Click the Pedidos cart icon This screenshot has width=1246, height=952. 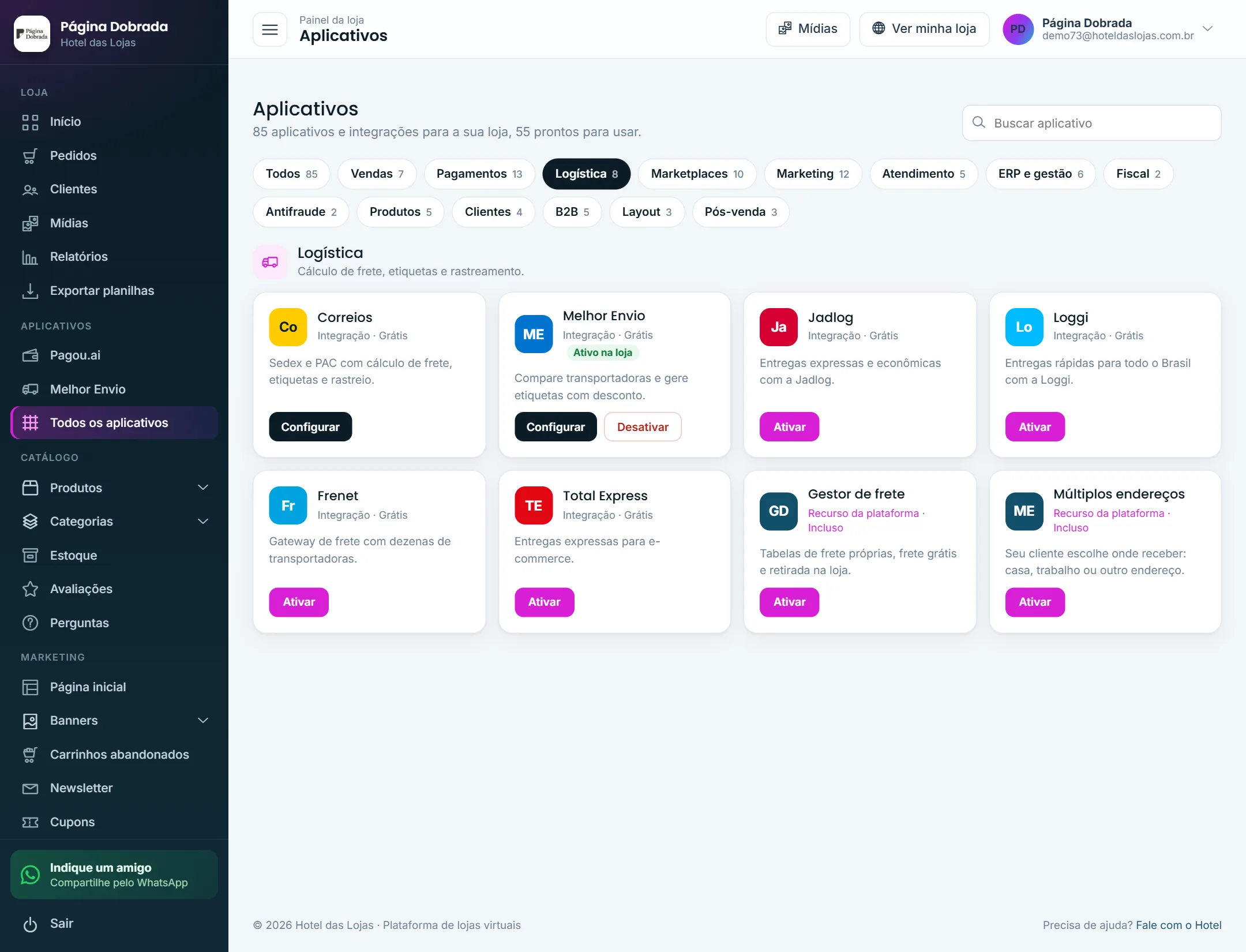(x=30, y=156)
